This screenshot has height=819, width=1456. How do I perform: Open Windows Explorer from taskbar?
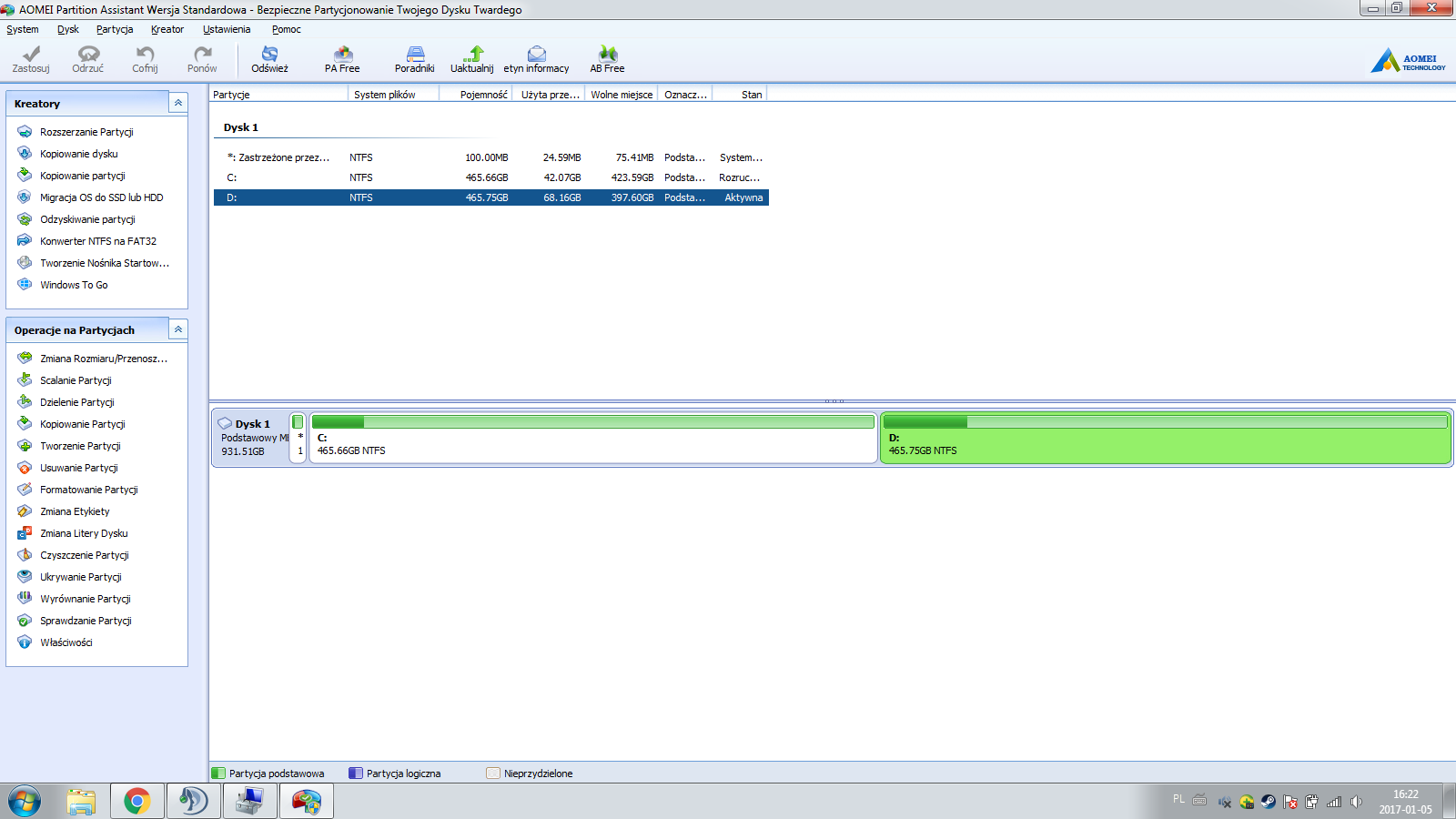point(81,802)
